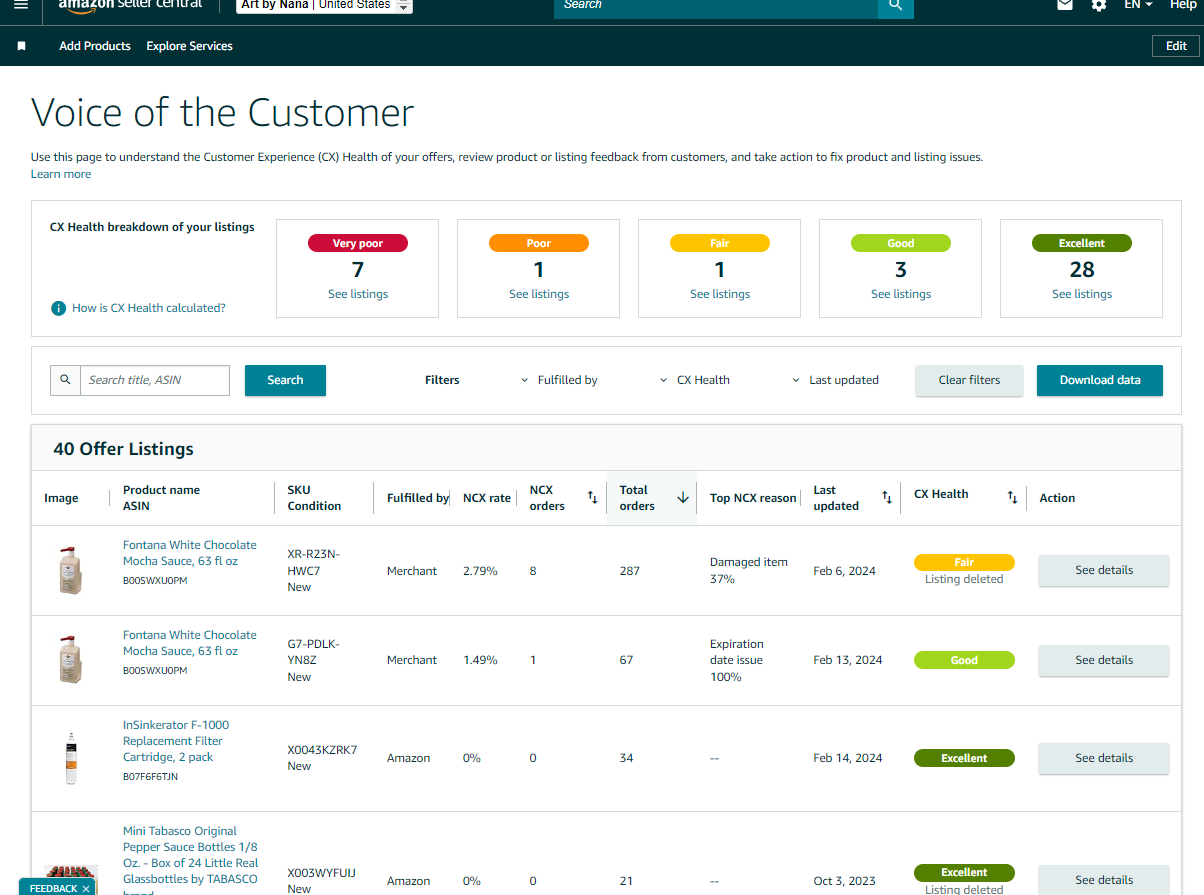
Task: Click the Fair badge in the XR-R23N-HWC7 row
Action: click(x=964, y=562)
